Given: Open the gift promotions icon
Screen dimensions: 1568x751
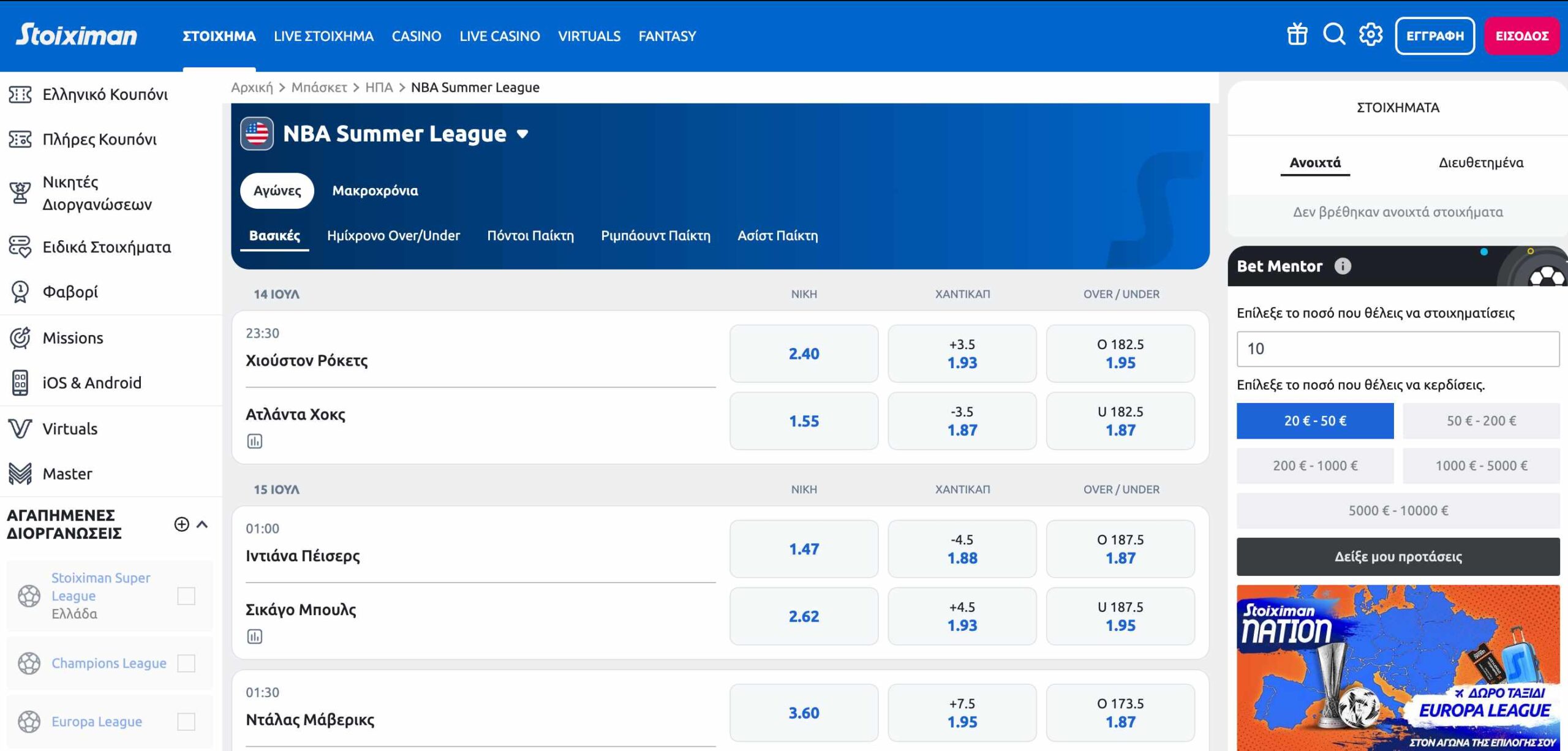Looking at the screenshot, I should click(x=1297, y=34).
